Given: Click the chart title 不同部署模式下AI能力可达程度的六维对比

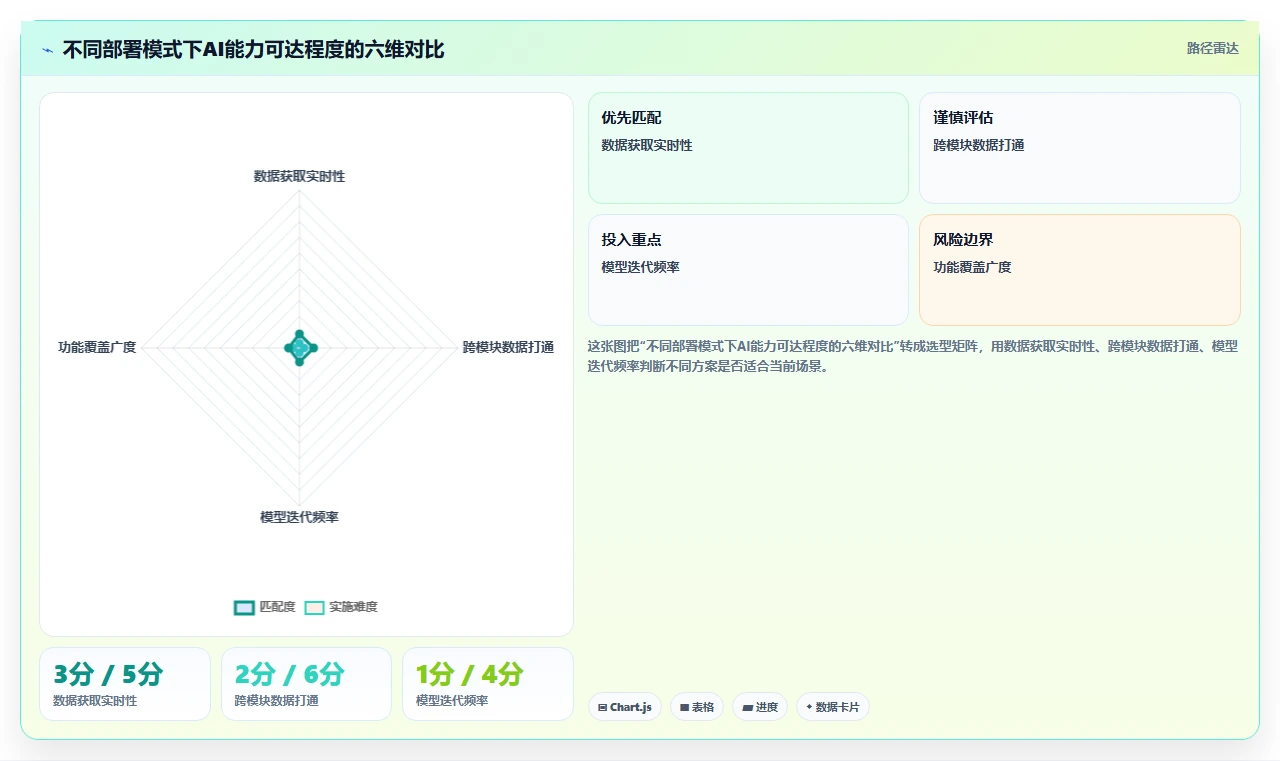Looking at the screenshot, I should tap(253, 49).
